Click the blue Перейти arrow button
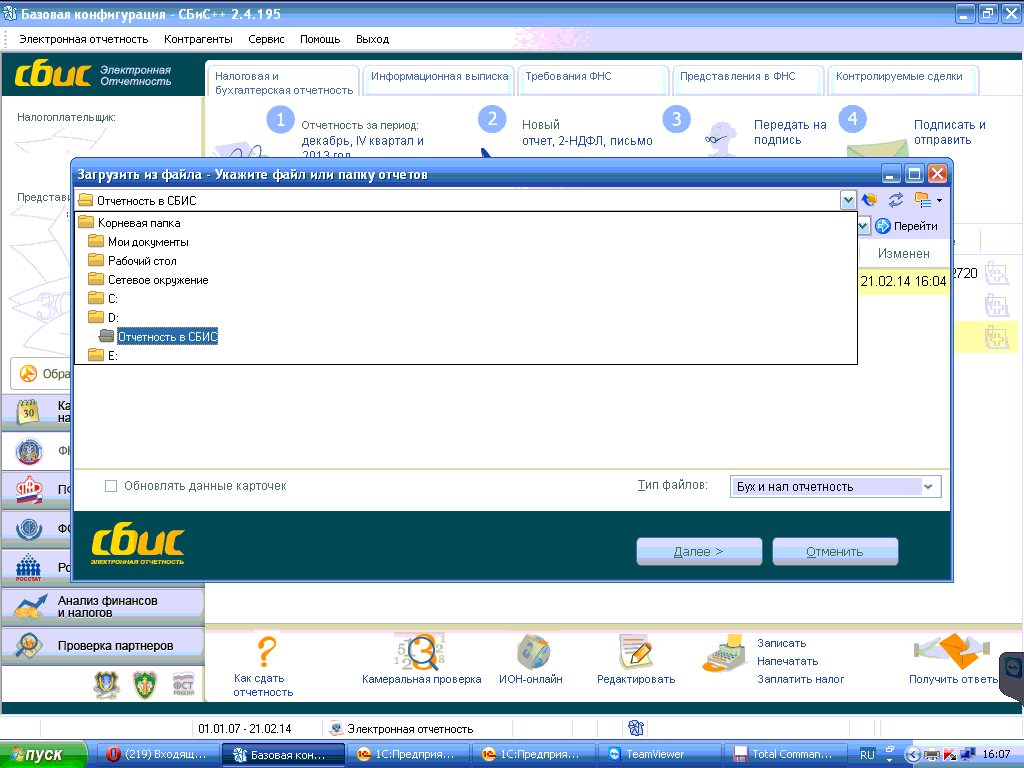Screen dimensions: 1024x768 883,226
